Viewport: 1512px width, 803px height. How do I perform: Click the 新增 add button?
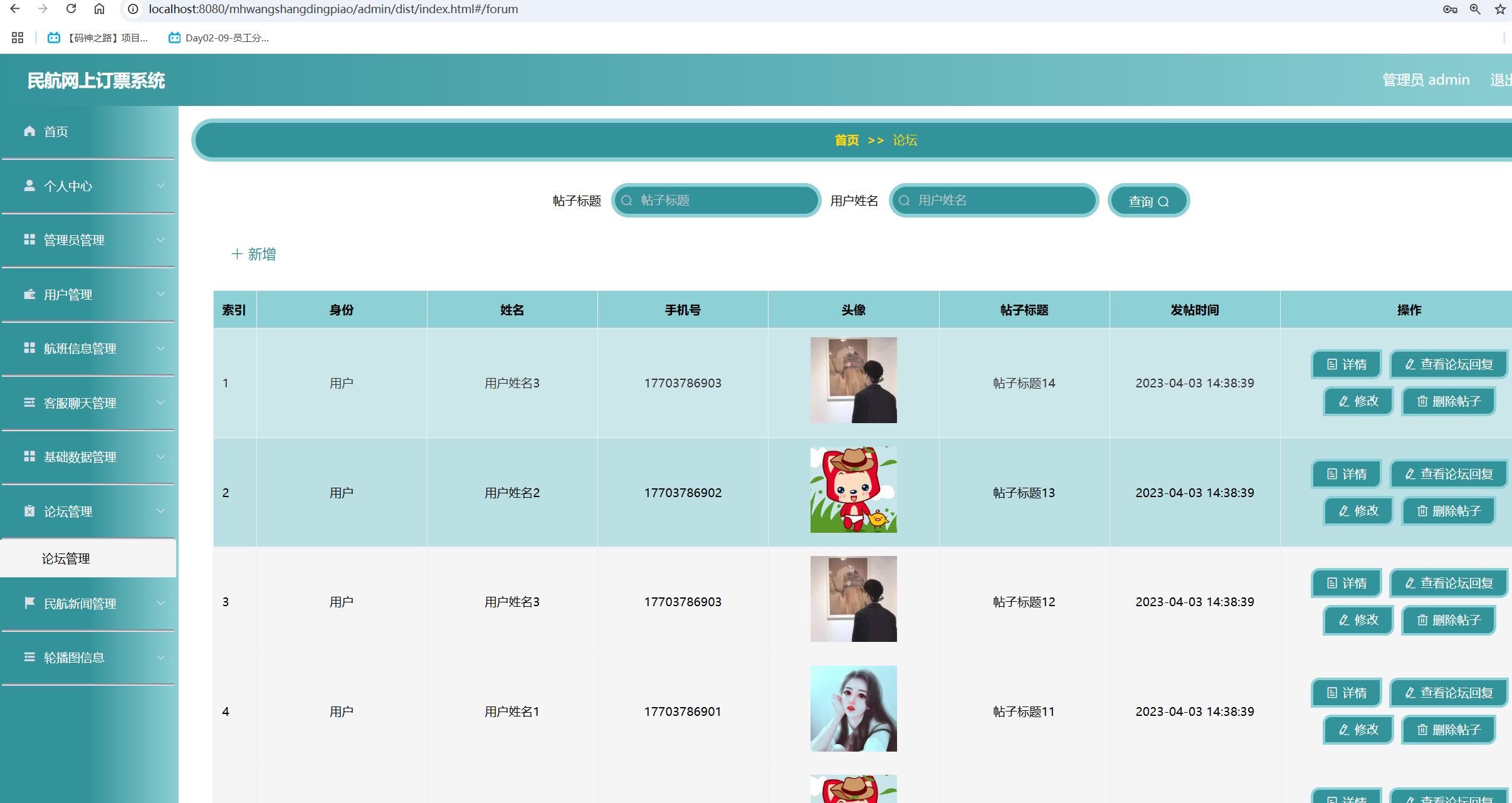click(x=254, y=255)
